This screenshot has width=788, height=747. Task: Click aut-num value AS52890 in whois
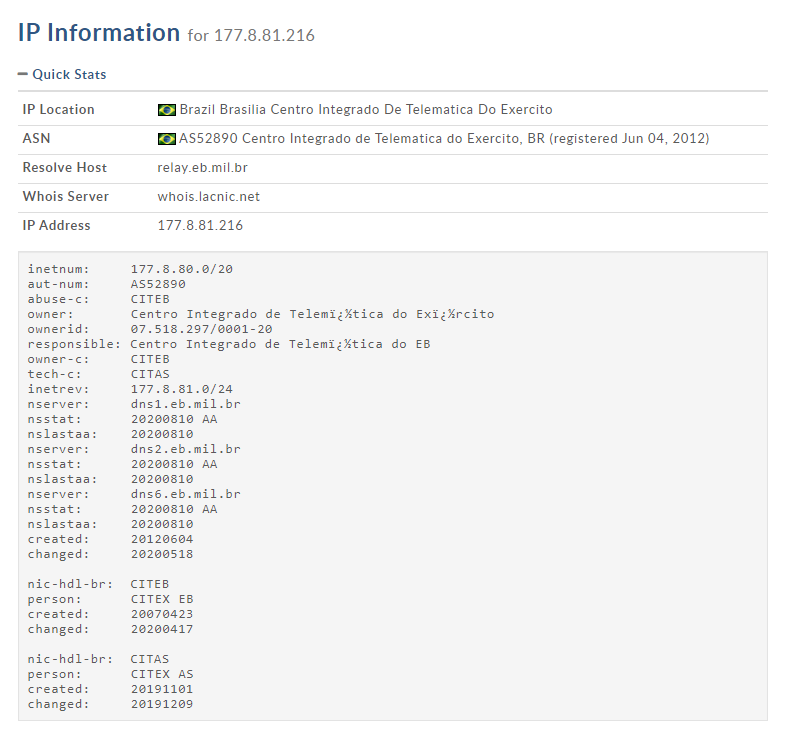click(x=158, y=284)
